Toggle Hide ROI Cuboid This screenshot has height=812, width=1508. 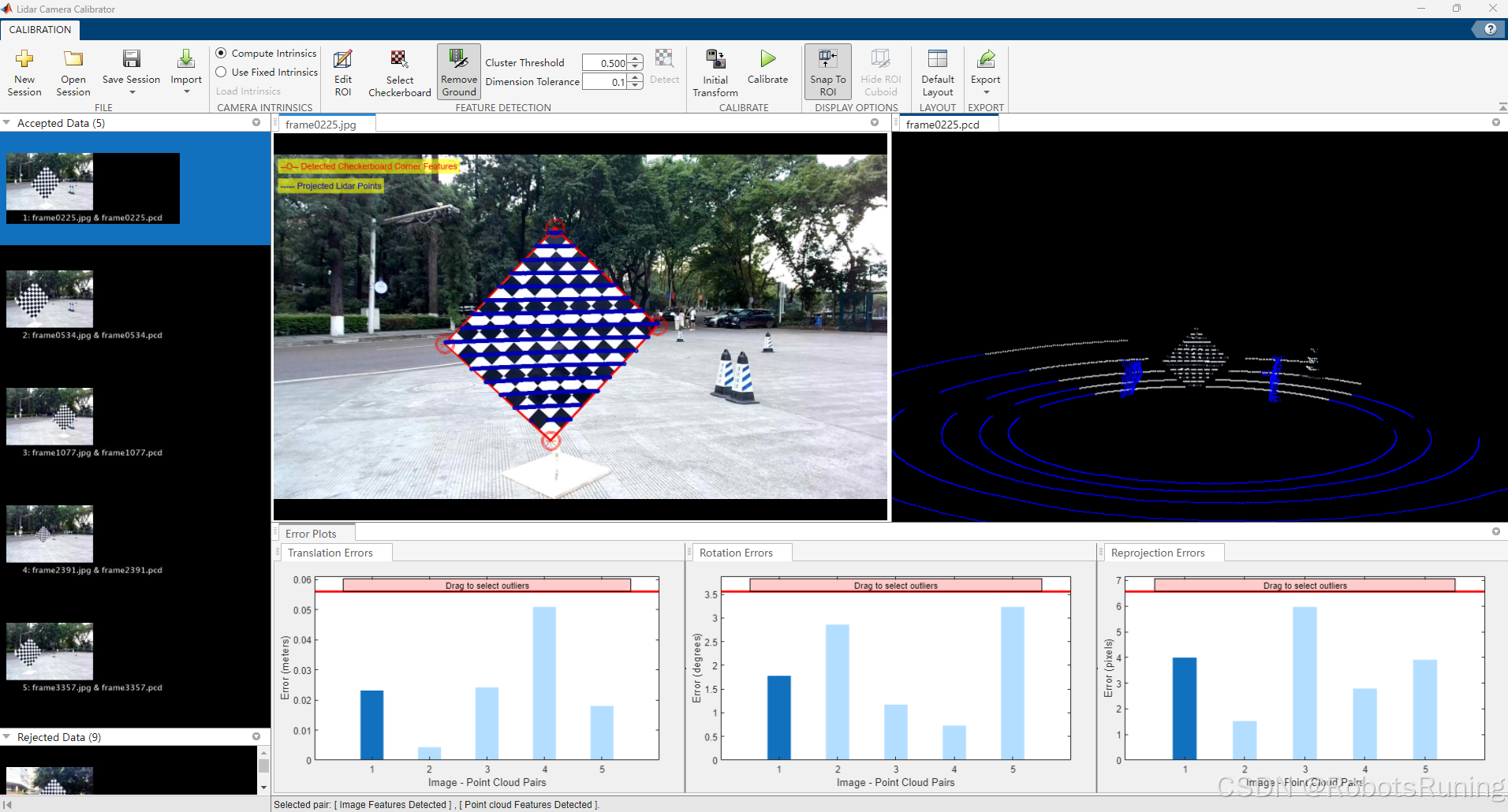(879, 71)
